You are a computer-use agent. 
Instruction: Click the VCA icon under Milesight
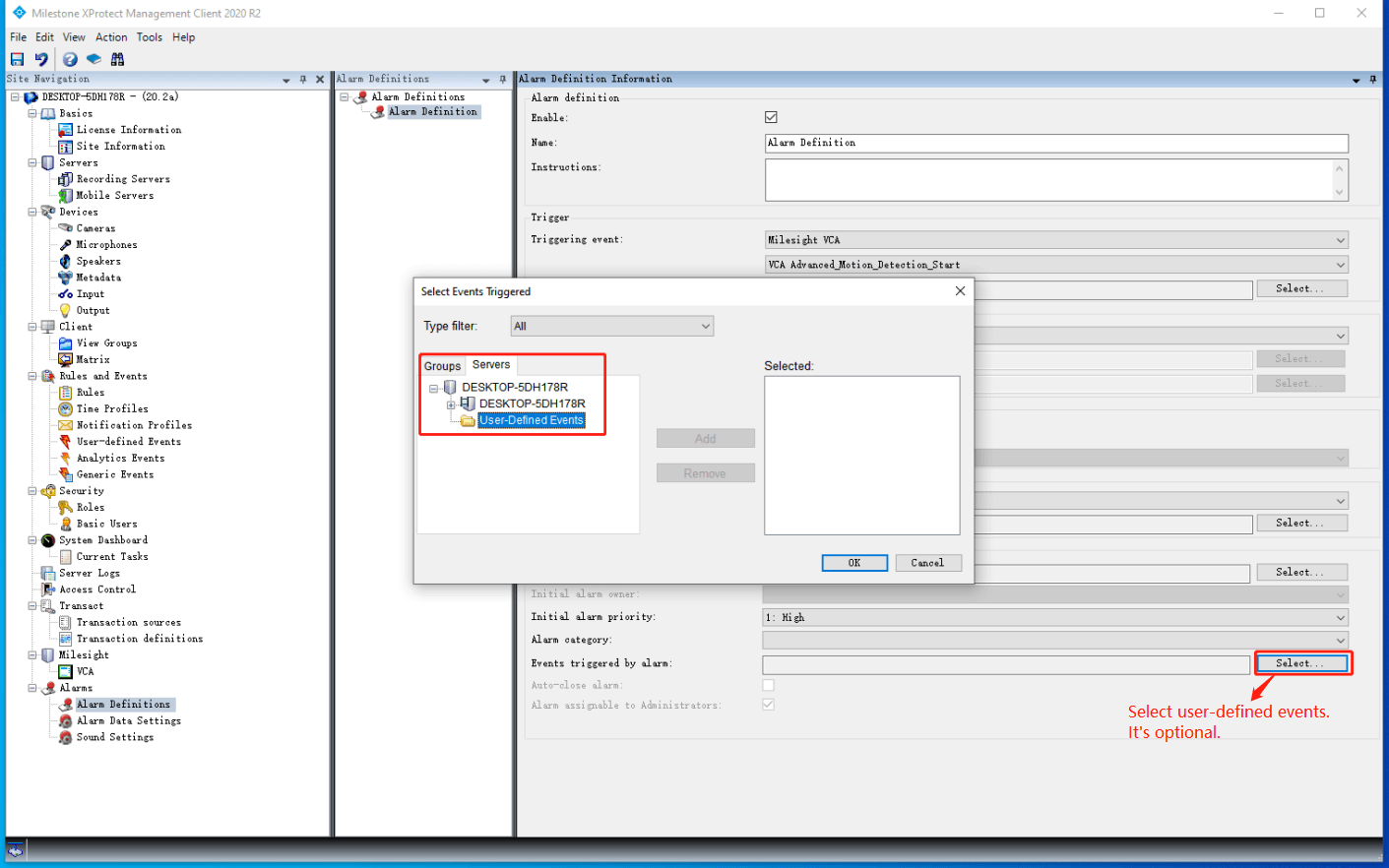click(x=66, y=672)
